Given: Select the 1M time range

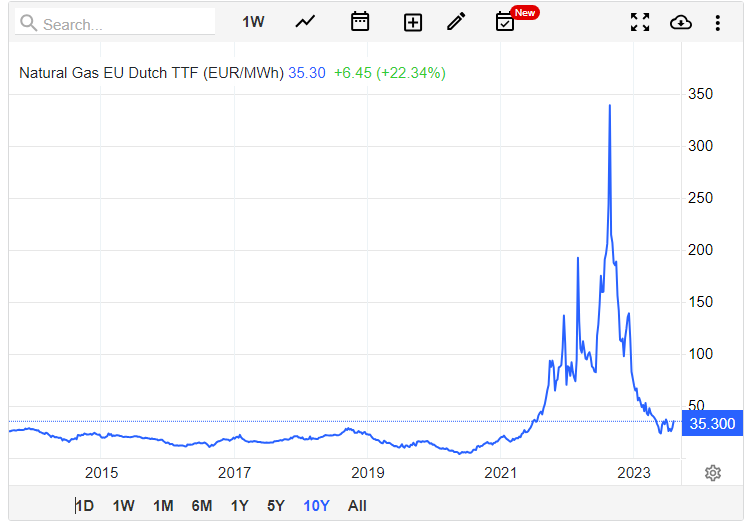Looking at the screenshot, I should pos(163,505).
